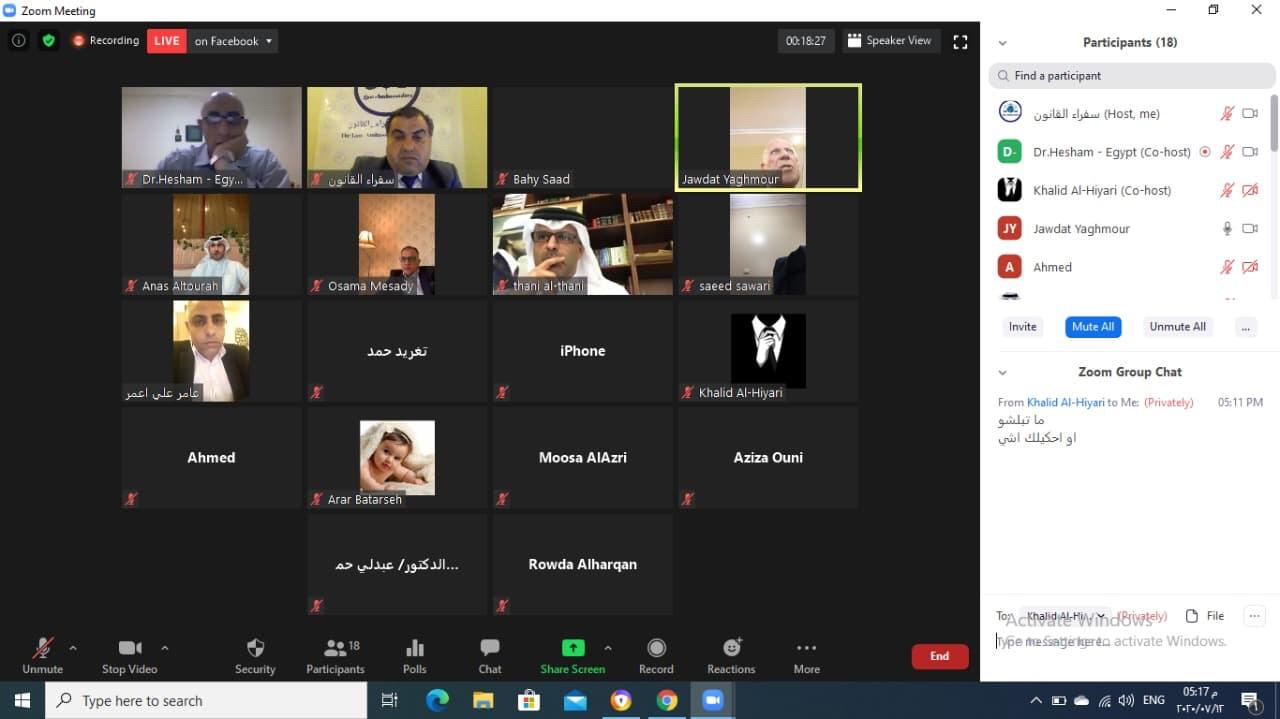
Task: Stop your video
Action: 130,655
